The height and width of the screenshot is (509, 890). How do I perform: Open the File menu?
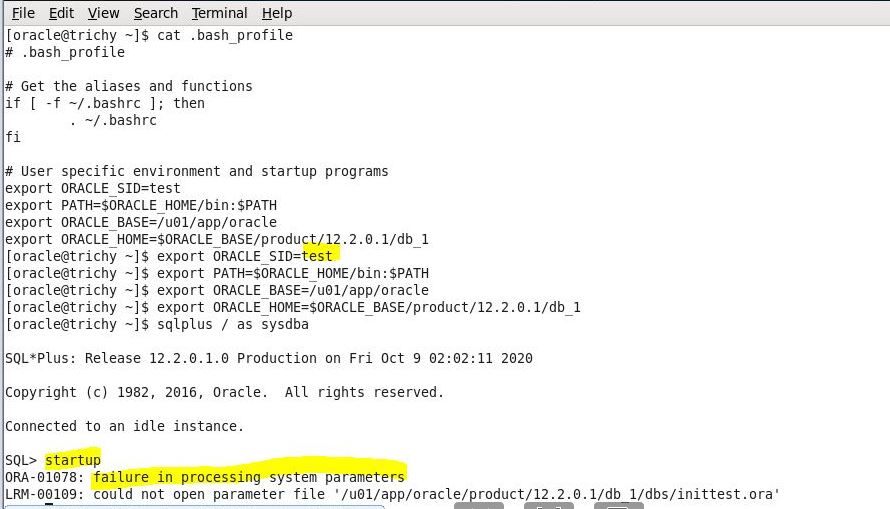(23, 13)
